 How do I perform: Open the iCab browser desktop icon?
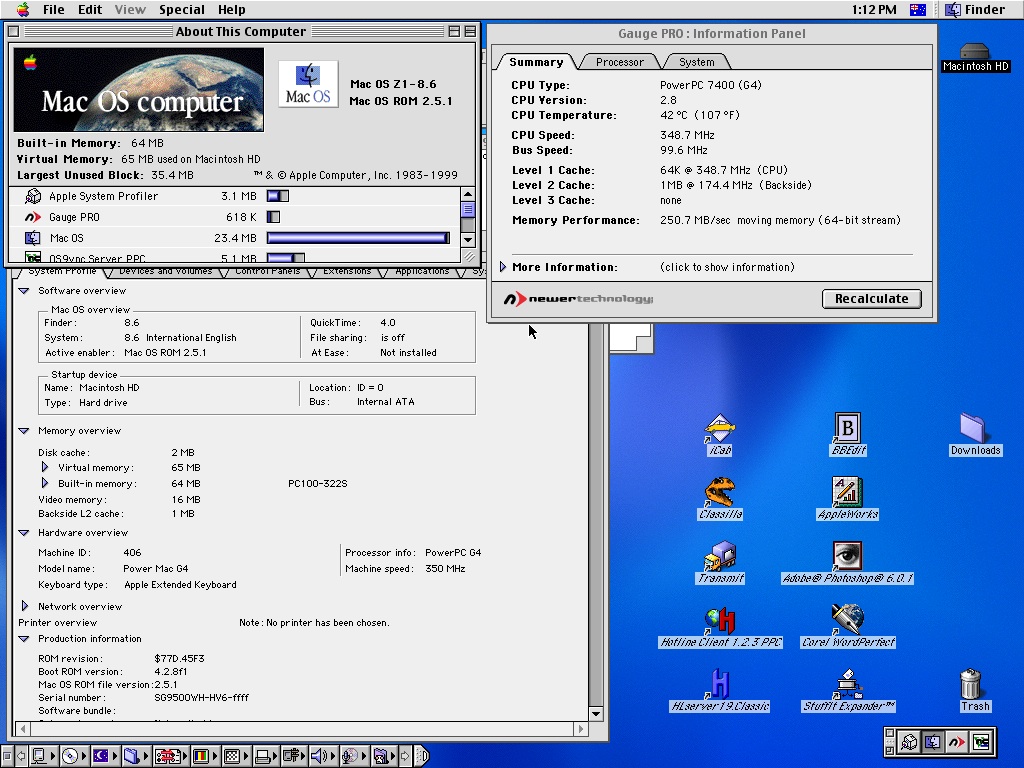719,429
